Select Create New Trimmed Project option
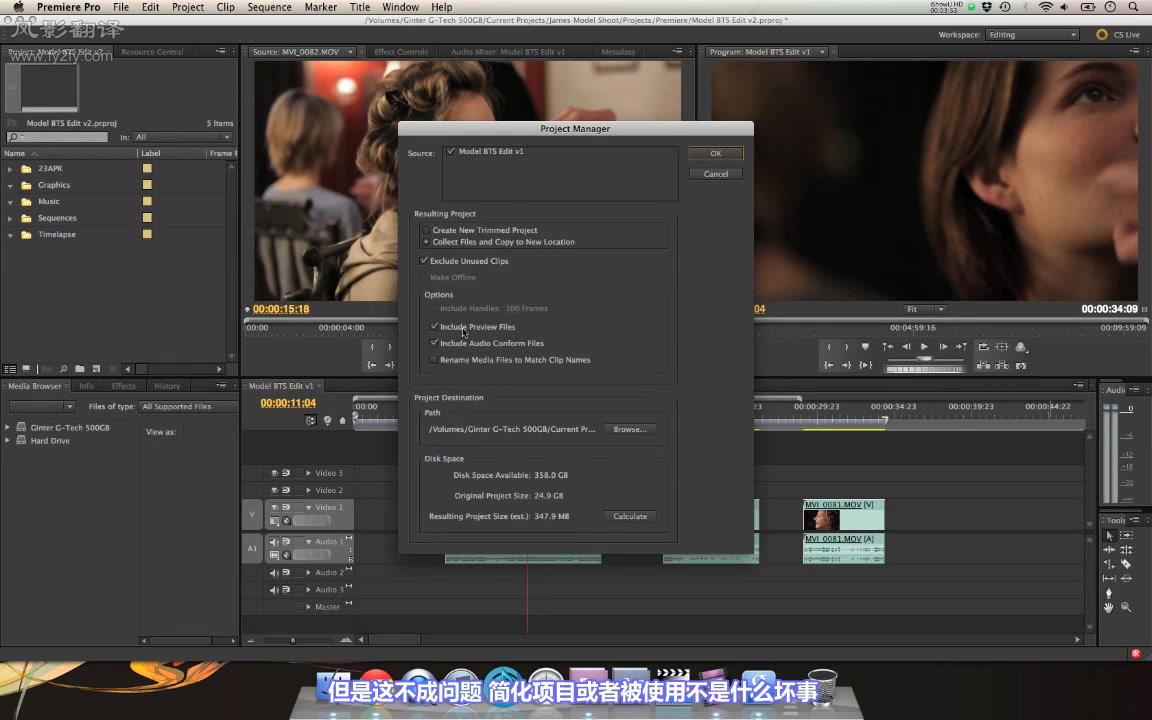Image resolution: width=1152 pixels, height=720 pixels. pos(426,230)
